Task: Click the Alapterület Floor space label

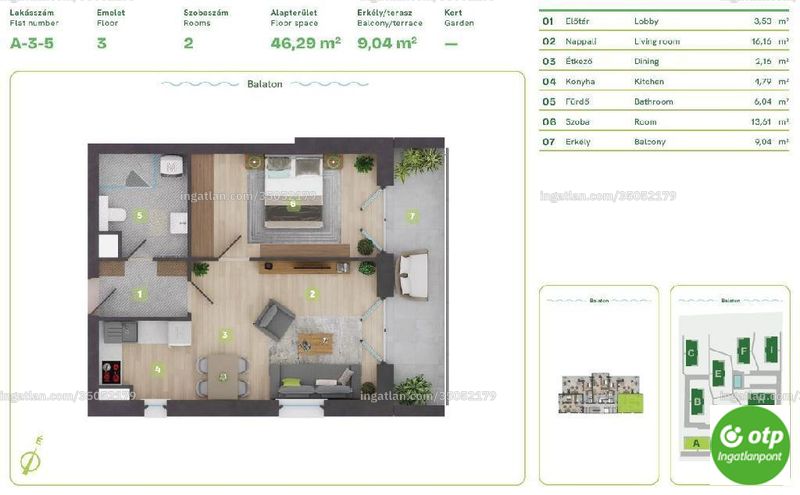Action: pos(294,18)
